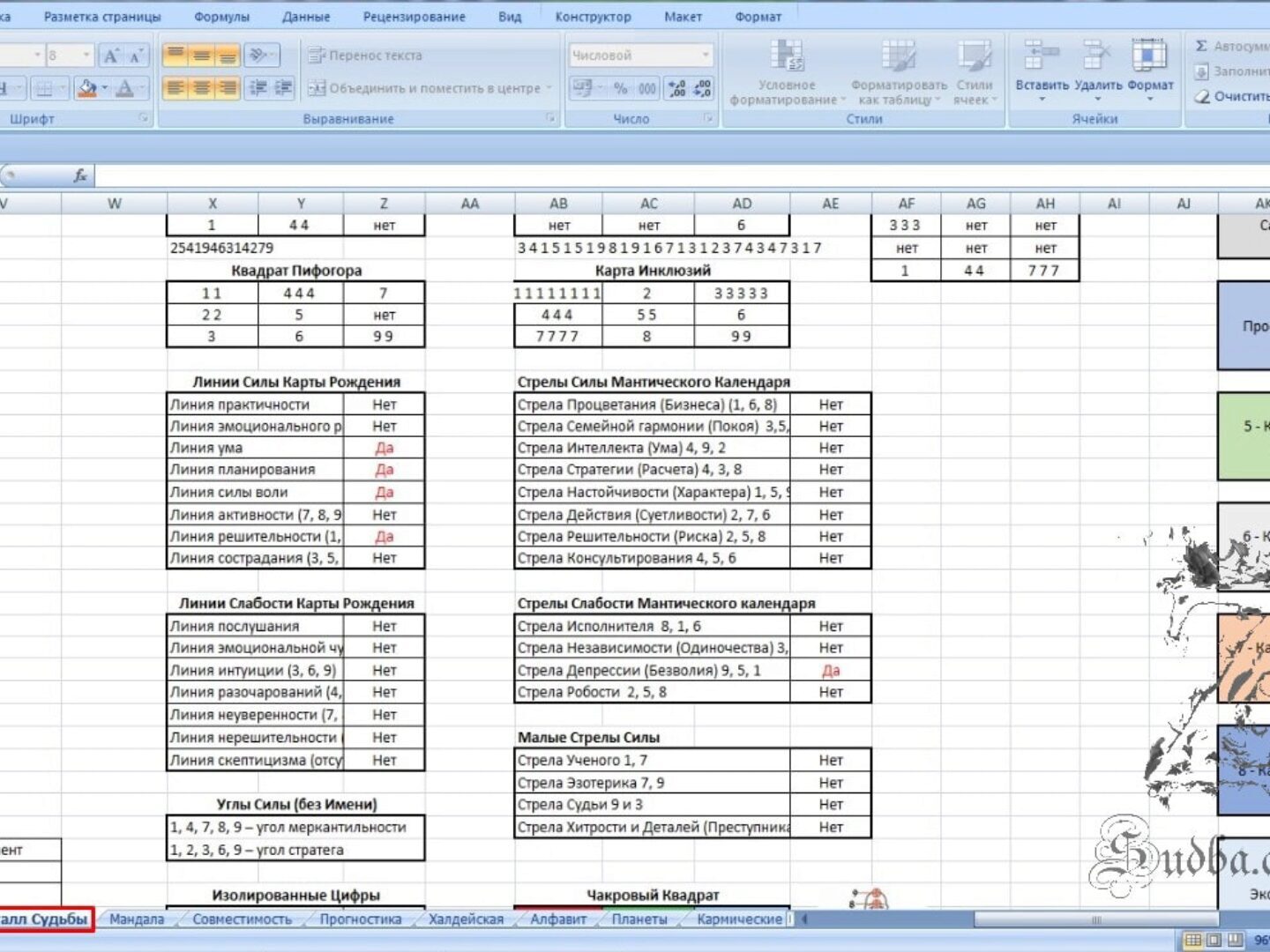This screenshot has height=952, width=1270.
Task: Click the Очистить button
Action: (x=1233, y=96)
